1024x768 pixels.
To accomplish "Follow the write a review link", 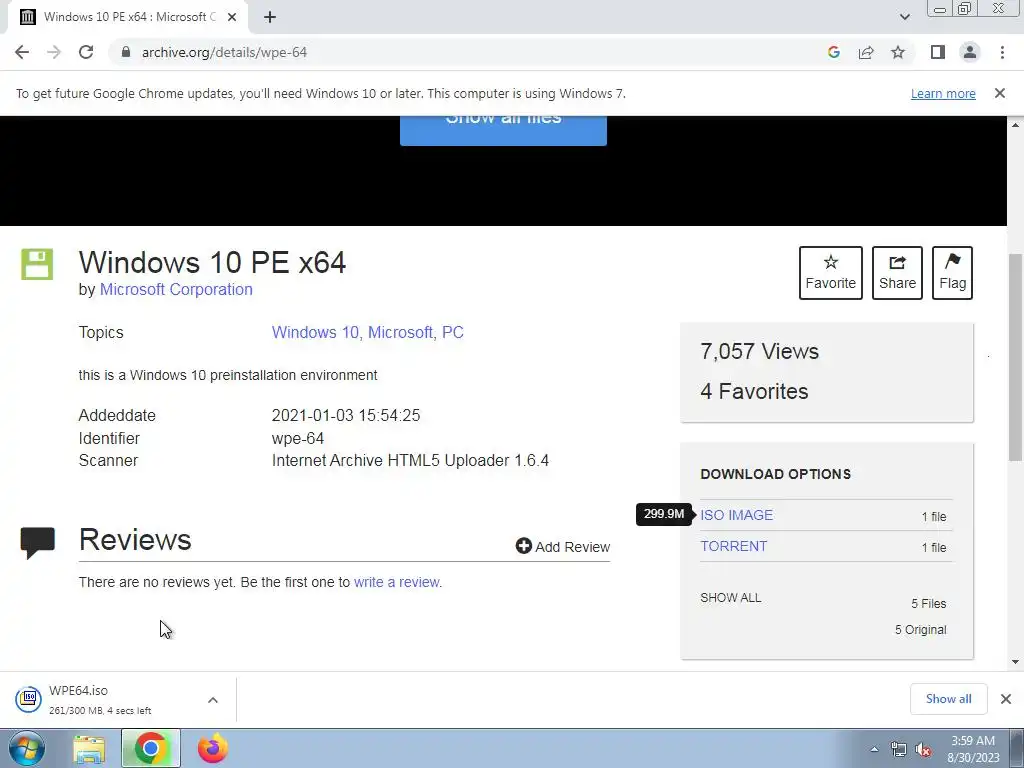I will 396,582.
